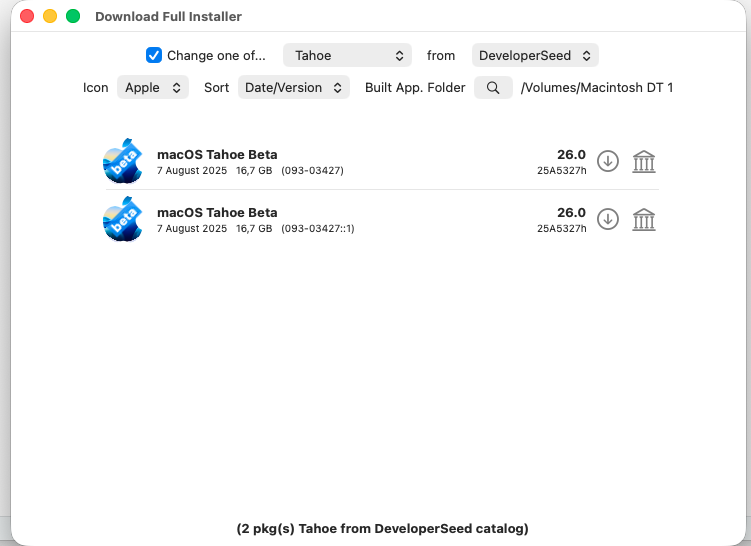Download macOS Tahoe Beta package 093-03427

point(608,161)
